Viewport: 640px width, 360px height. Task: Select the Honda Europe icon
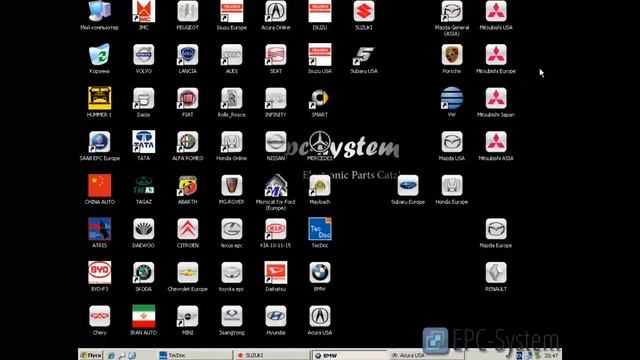(x=452, y=186)
